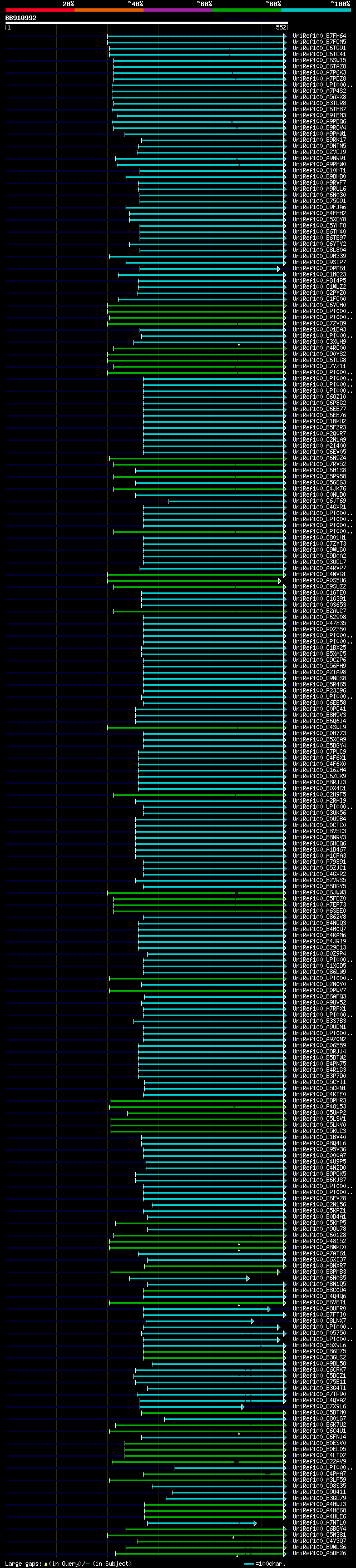Select the UniRef100_Q6JWW3 label
Image resolution: width=356 pixels, height=1568 pixels.
click(319, 892)
